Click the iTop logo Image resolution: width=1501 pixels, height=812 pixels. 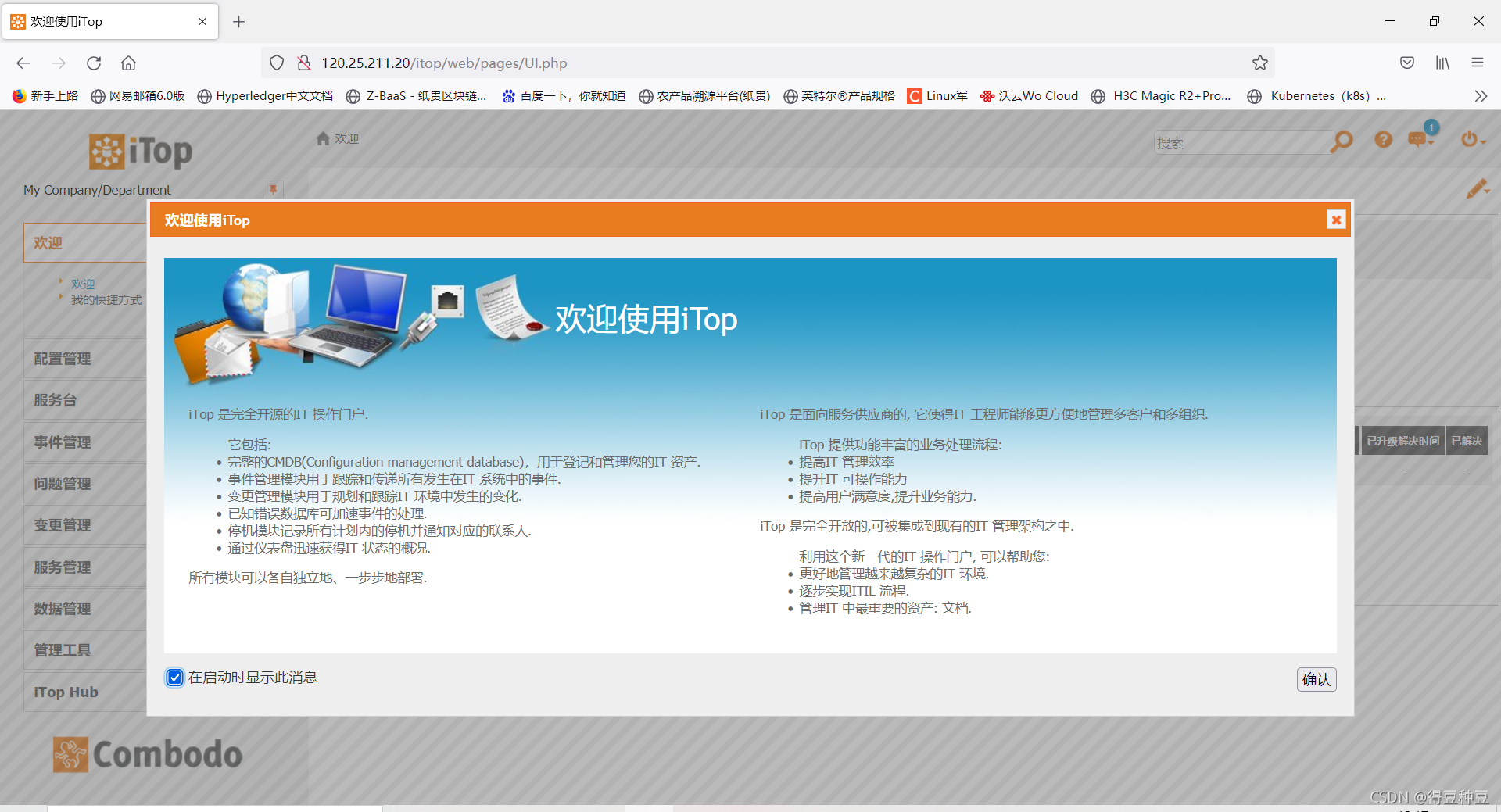click(x=140, y=151)
